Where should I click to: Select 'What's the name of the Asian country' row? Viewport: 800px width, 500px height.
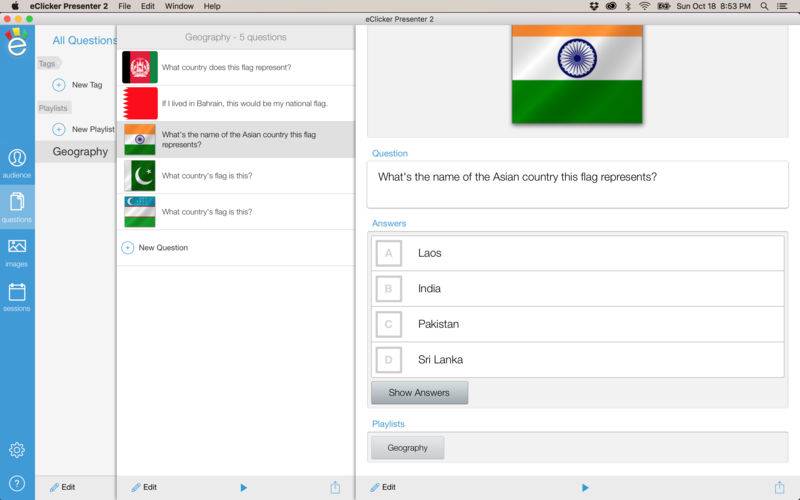[236, 139]
